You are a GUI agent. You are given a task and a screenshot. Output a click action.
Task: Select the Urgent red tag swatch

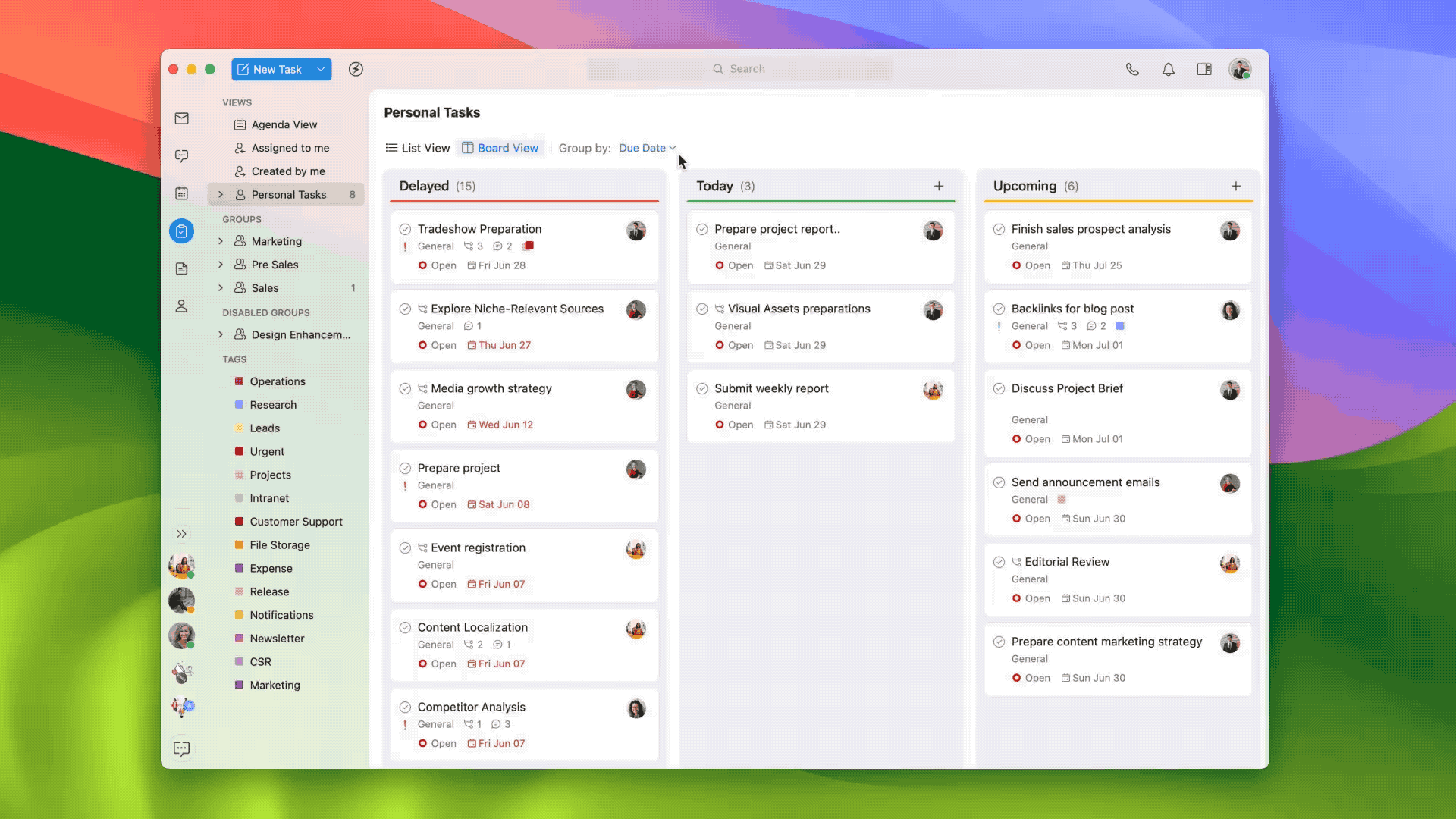click(239, 451)
